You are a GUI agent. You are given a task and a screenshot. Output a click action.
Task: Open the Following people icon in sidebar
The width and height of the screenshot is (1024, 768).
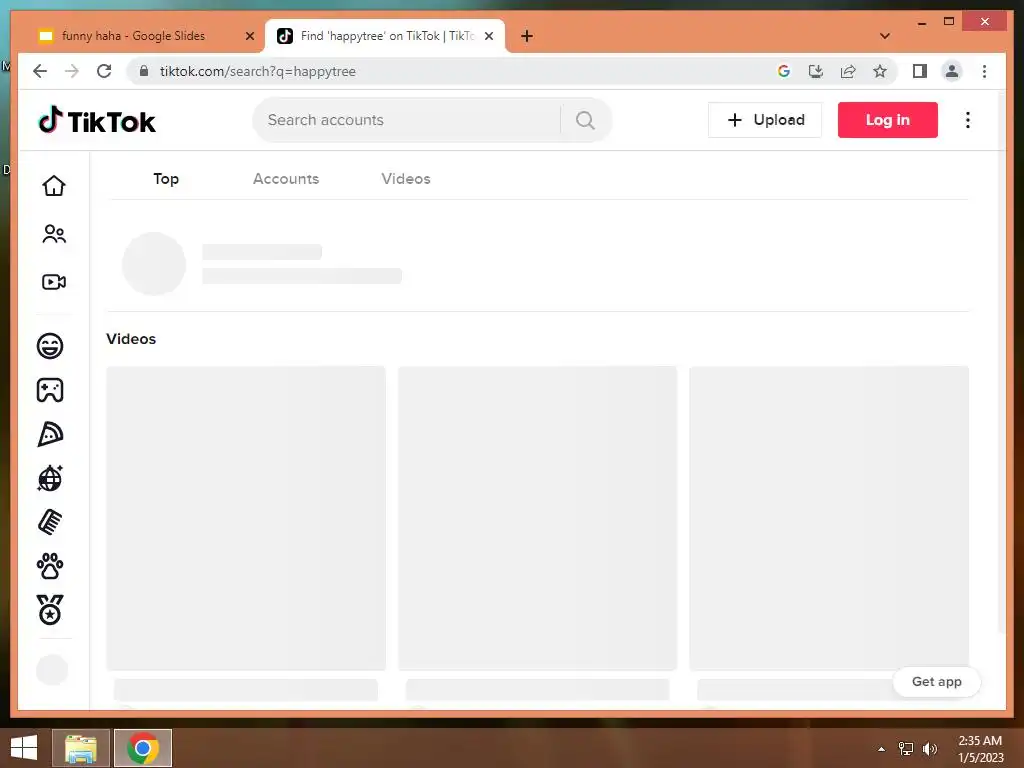pos(54,234)
